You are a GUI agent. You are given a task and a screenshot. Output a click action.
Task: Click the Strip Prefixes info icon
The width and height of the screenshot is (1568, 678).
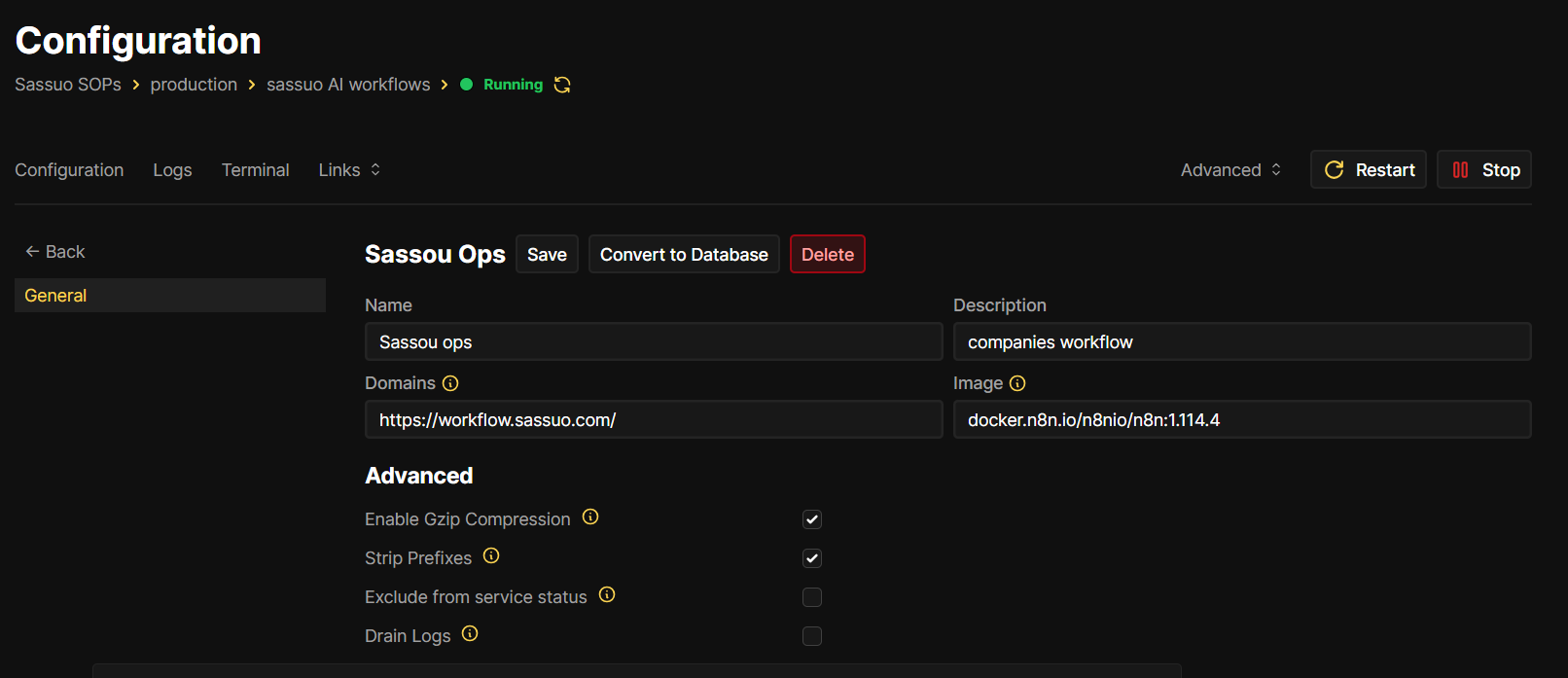tap(491, 556)
